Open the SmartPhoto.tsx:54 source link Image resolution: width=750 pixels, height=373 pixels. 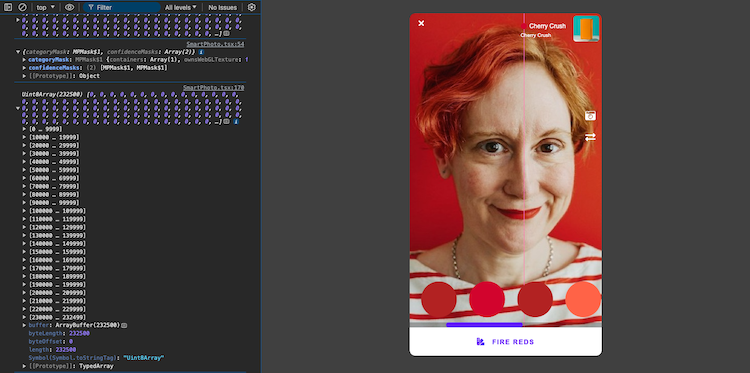pyautogui.click(x=215, y=44)
